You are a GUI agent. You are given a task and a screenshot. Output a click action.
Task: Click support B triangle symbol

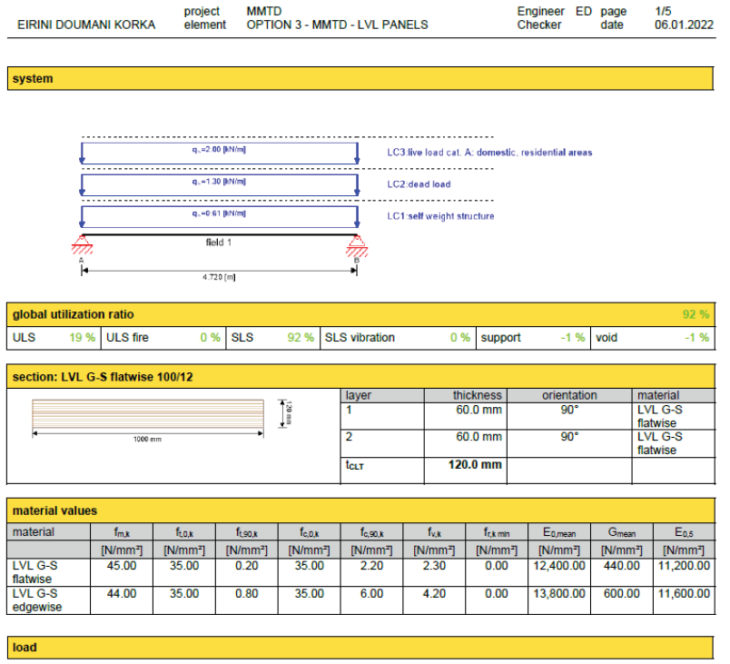[x=357, y=246]
